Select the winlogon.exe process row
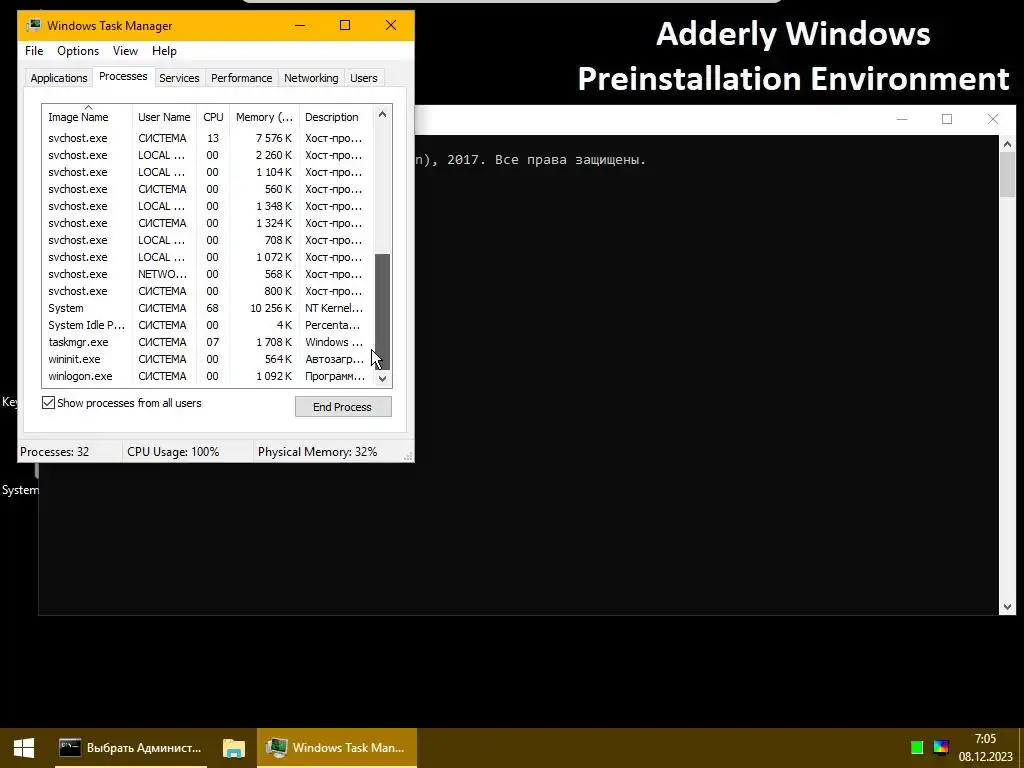The width and height of the screenshot is (1024, 768). [208, 376]
